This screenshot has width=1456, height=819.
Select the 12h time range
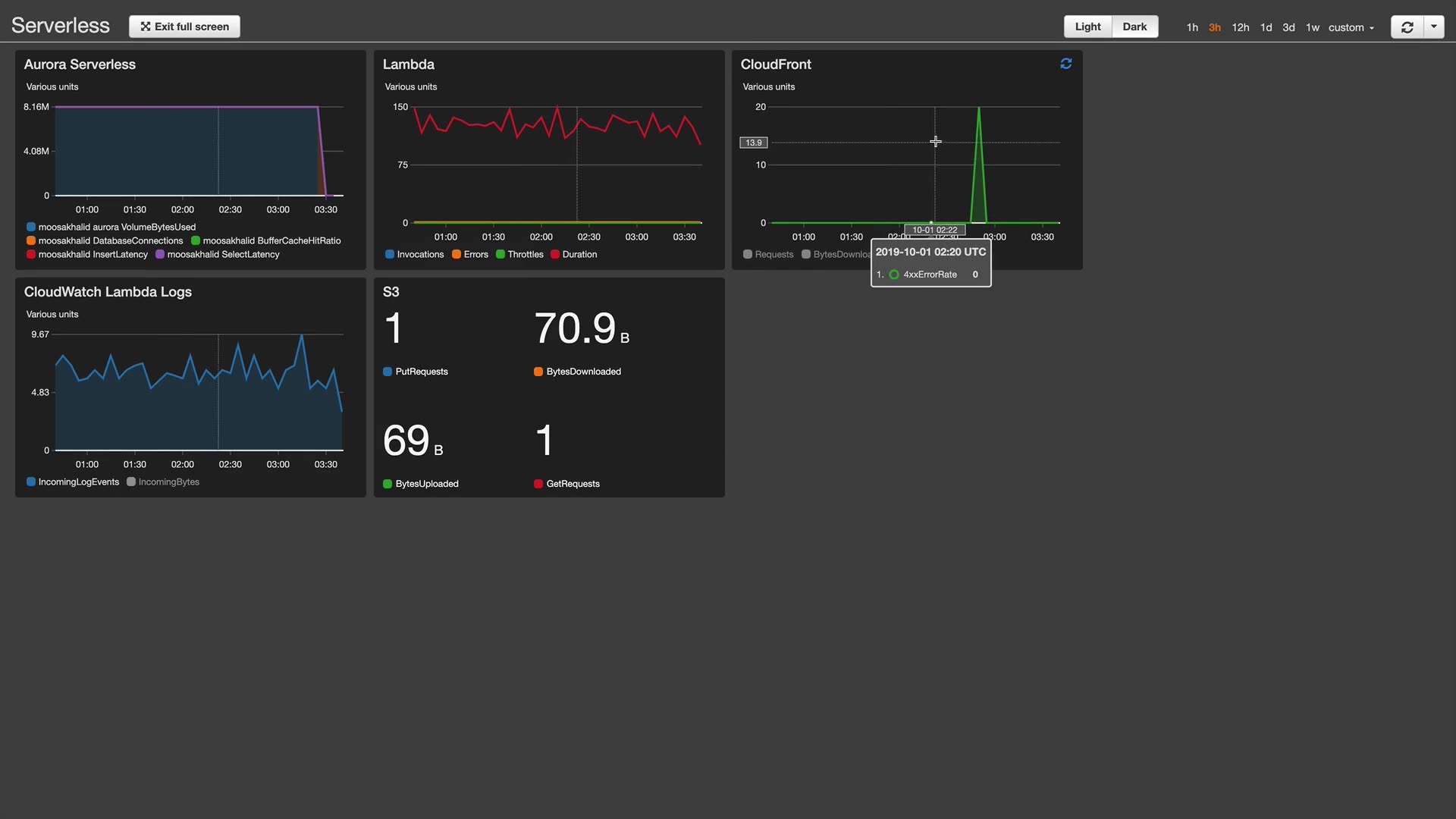tap(1240, 27)
